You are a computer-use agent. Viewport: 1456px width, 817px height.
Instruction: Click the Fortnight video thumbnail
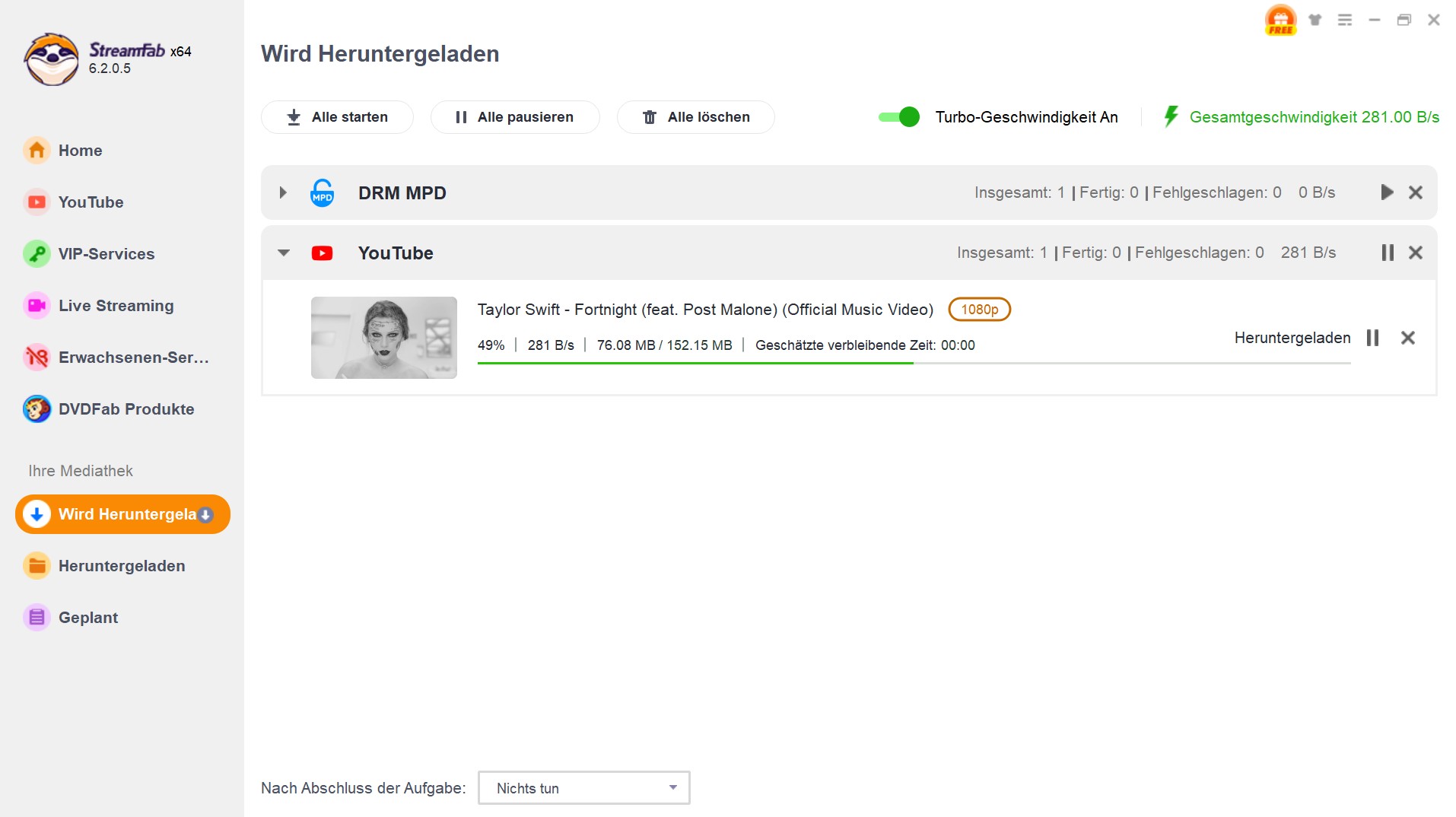(x=384, y=338)
